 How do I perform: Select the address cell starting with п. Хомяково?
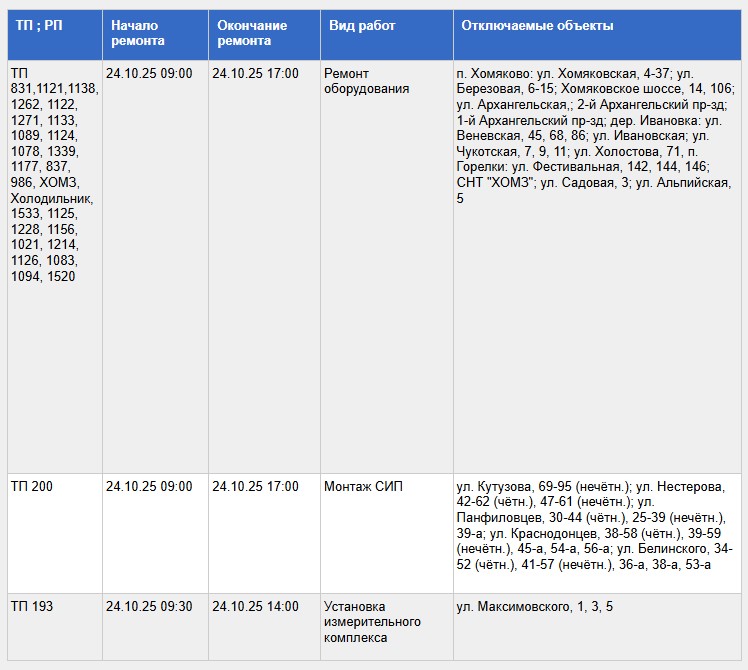pos(595,136)
